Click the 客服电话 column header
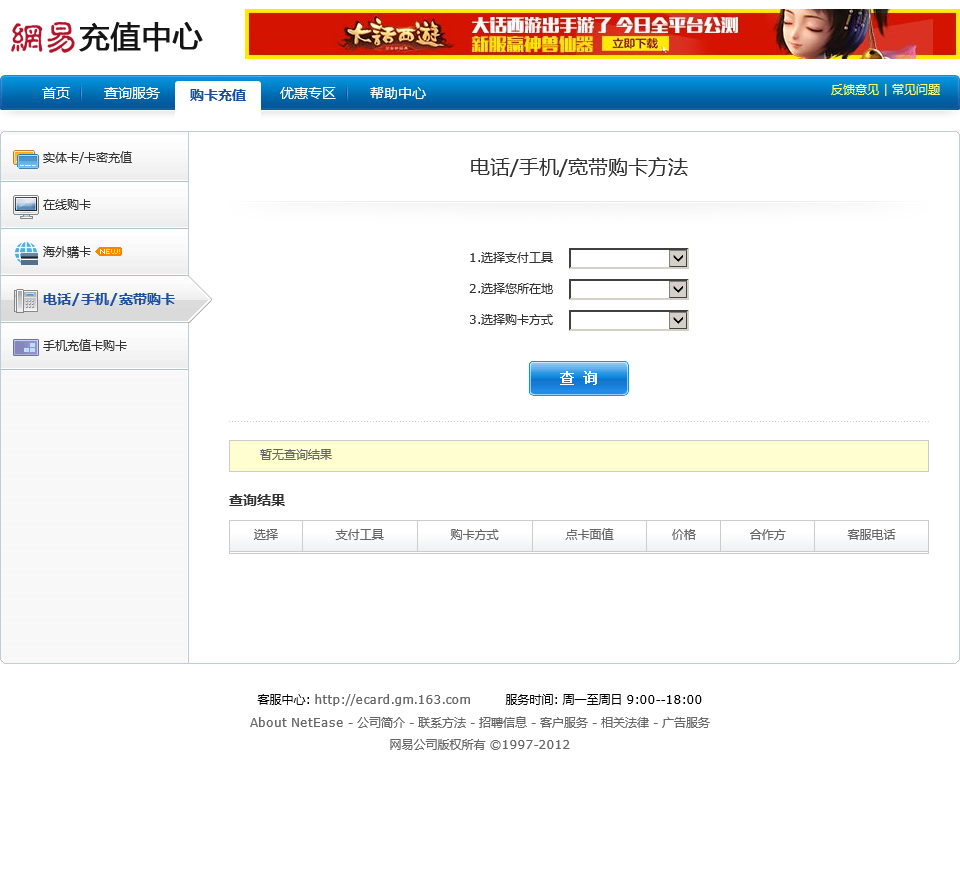960x873 pixels. click(x=871, y=535)
